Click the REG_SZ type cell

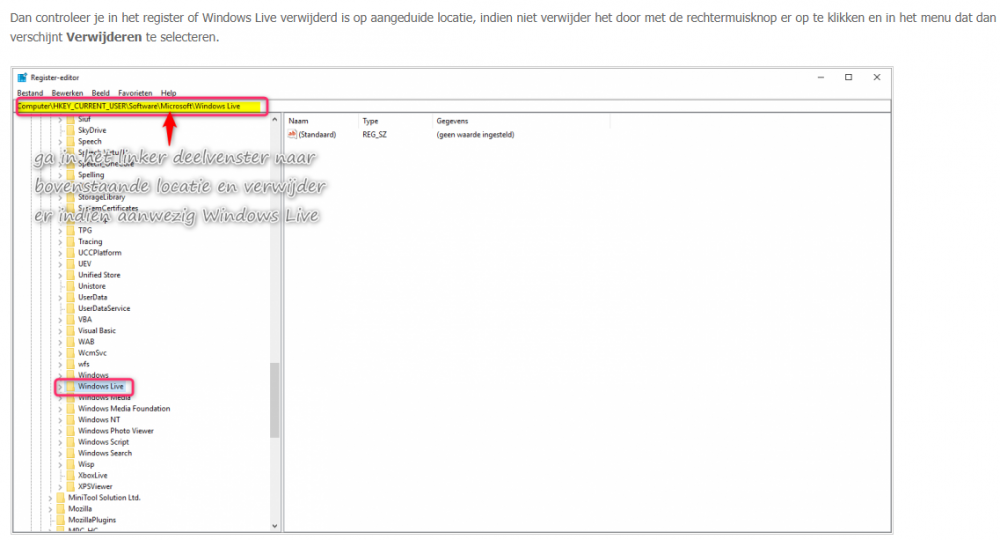click(x=374, y=135)
